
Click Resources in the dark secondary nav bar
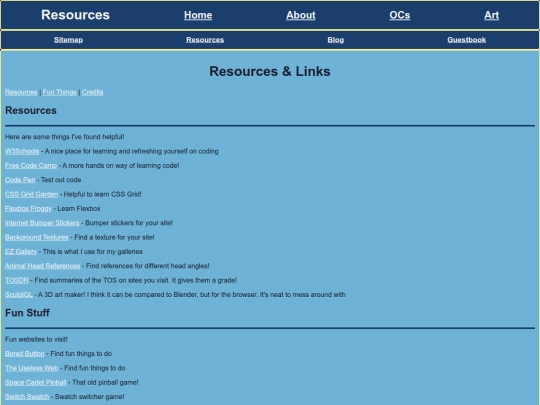click(x=205, y=40)
